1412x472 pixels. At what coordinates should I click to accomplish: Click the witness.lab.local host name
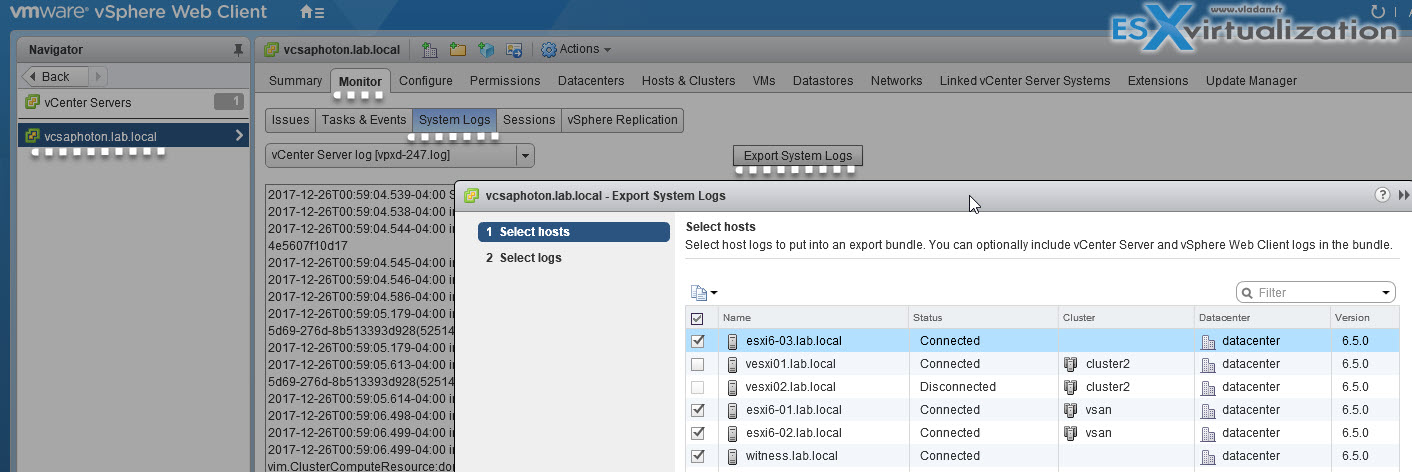(793, 456)
